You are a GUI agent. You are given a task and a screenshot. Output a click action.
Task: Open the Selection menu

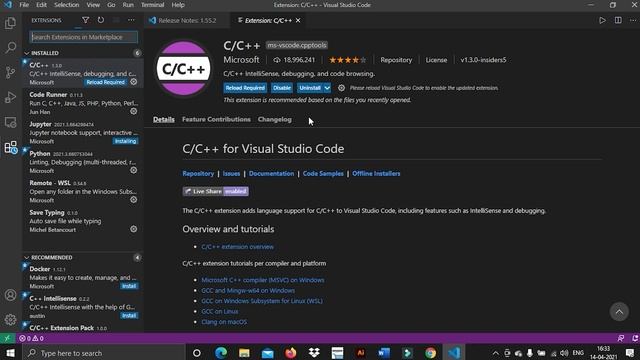[67, 5]
